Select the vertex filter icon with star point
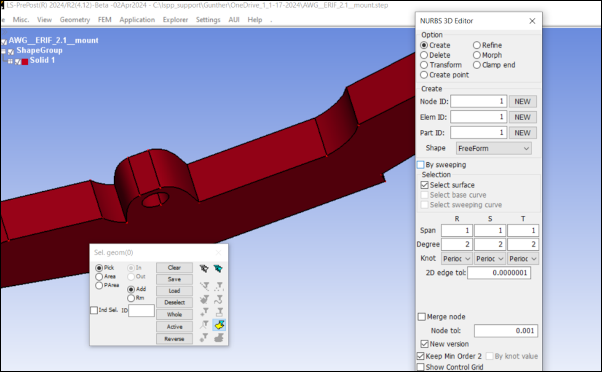 (x=204, y=312)
